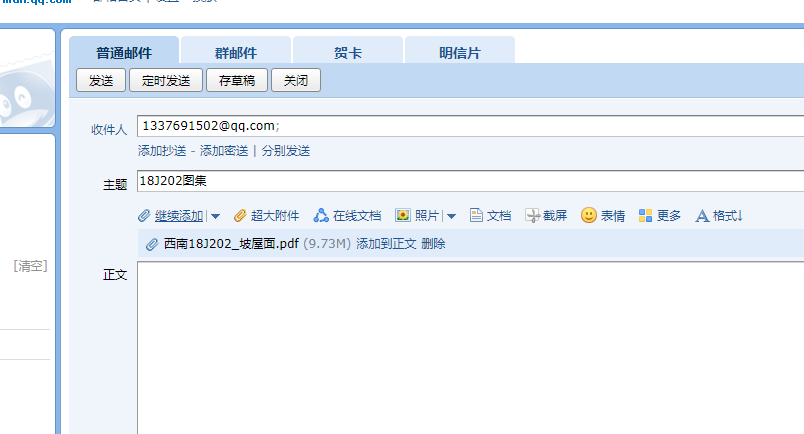Click the attachment paperclip icon before 西南18J202
The width and height of the screenshot is (804, 434).
[x=152, y=244]
